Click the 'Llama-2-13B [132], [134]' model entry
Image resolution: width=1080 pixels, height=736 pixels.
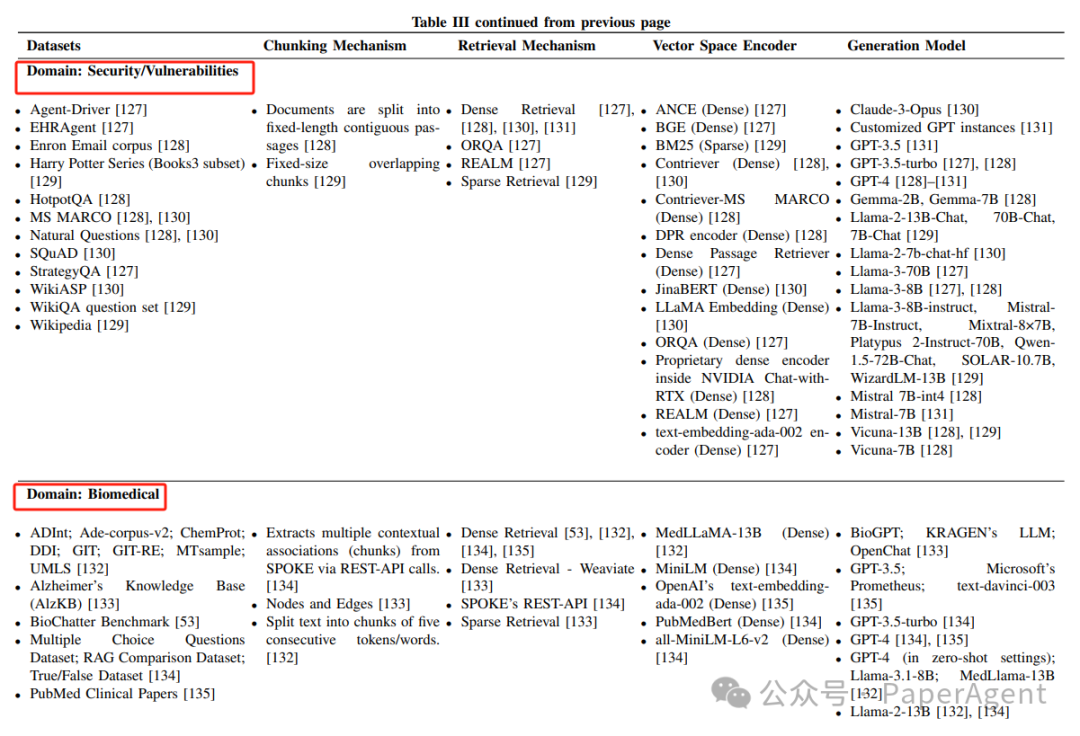[930, 711]
